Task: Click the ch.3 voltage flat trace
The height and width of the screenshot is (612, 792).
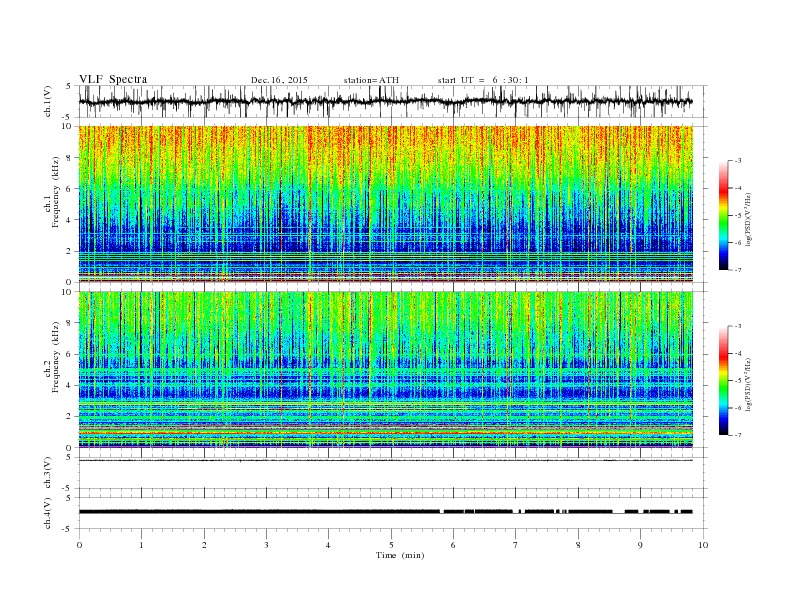Action: pos(385,460)
